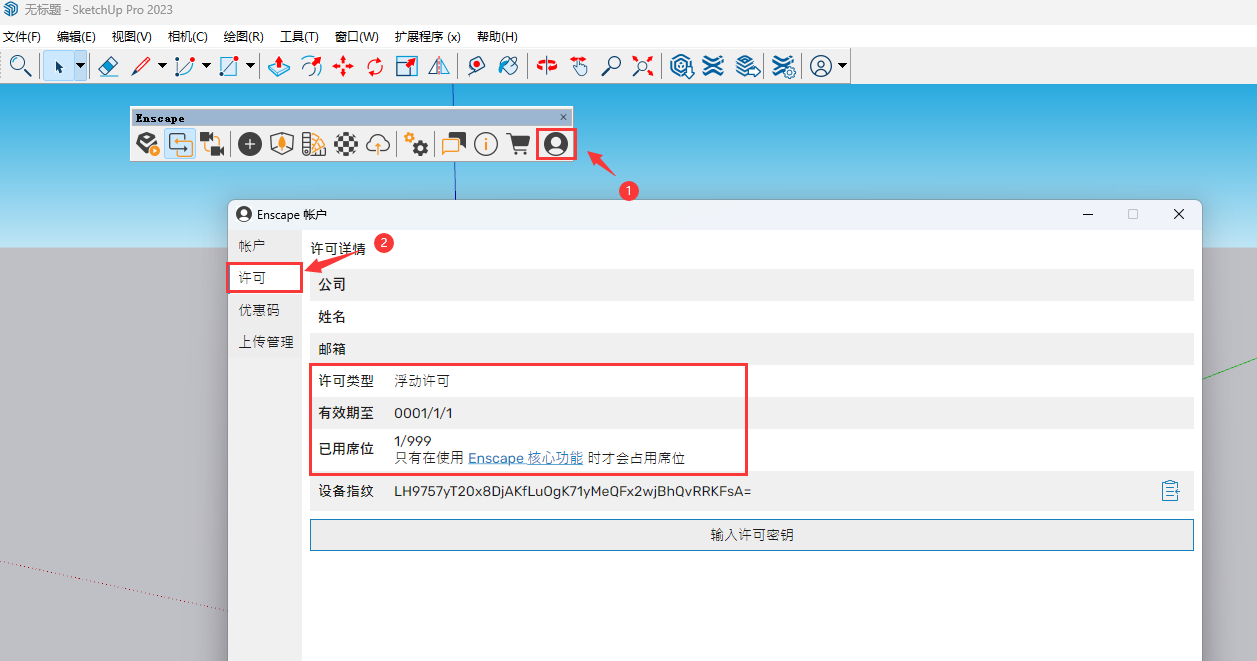The image size is (1257, 661).
Task: Select the Offset tool
Action: tap(311, 67)
